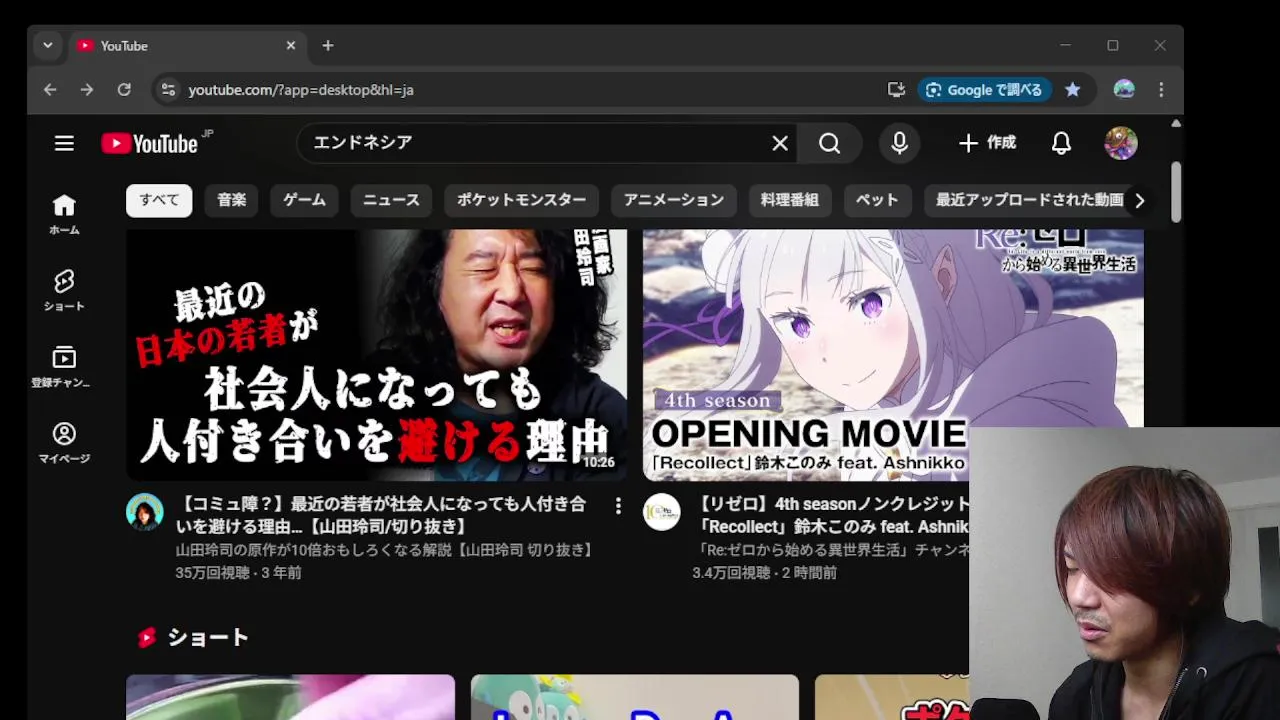
Task: Bookmark this page with the star icon
Action: pos(1073,90)
